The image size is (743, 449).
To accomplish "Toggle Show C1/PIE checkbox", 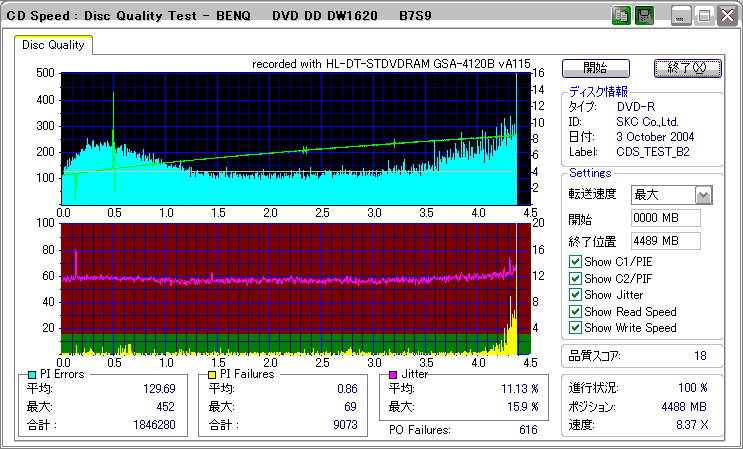I will [575, 262].
